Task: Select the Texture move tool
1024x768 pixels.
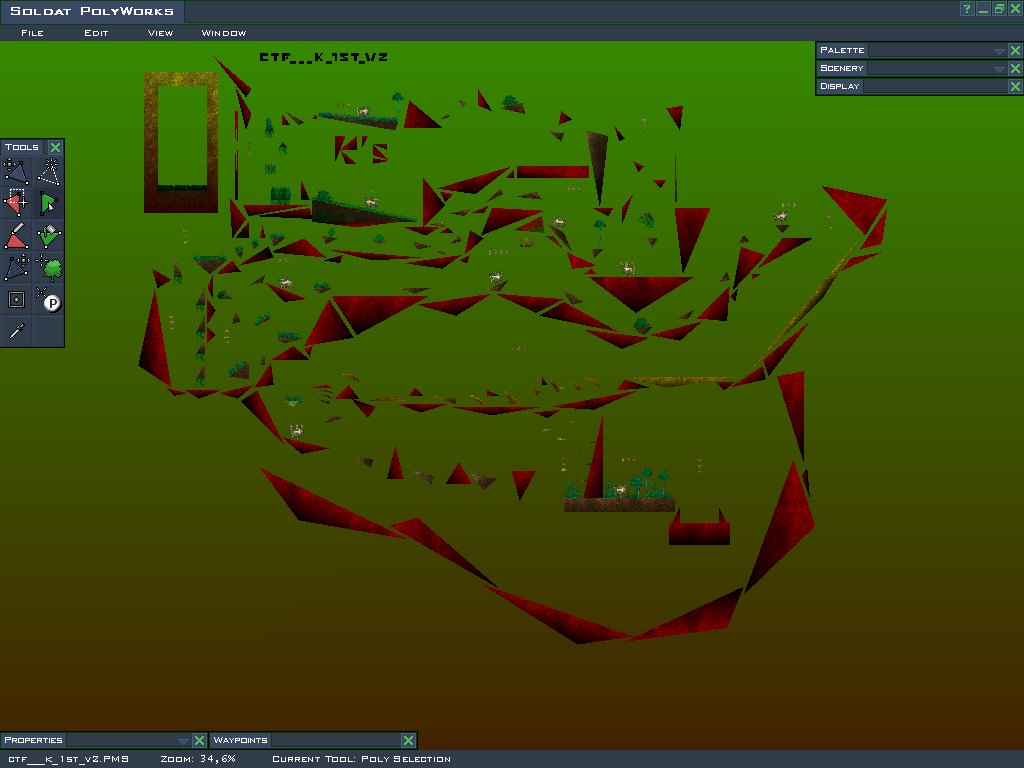Action: [x=17, y=267]
